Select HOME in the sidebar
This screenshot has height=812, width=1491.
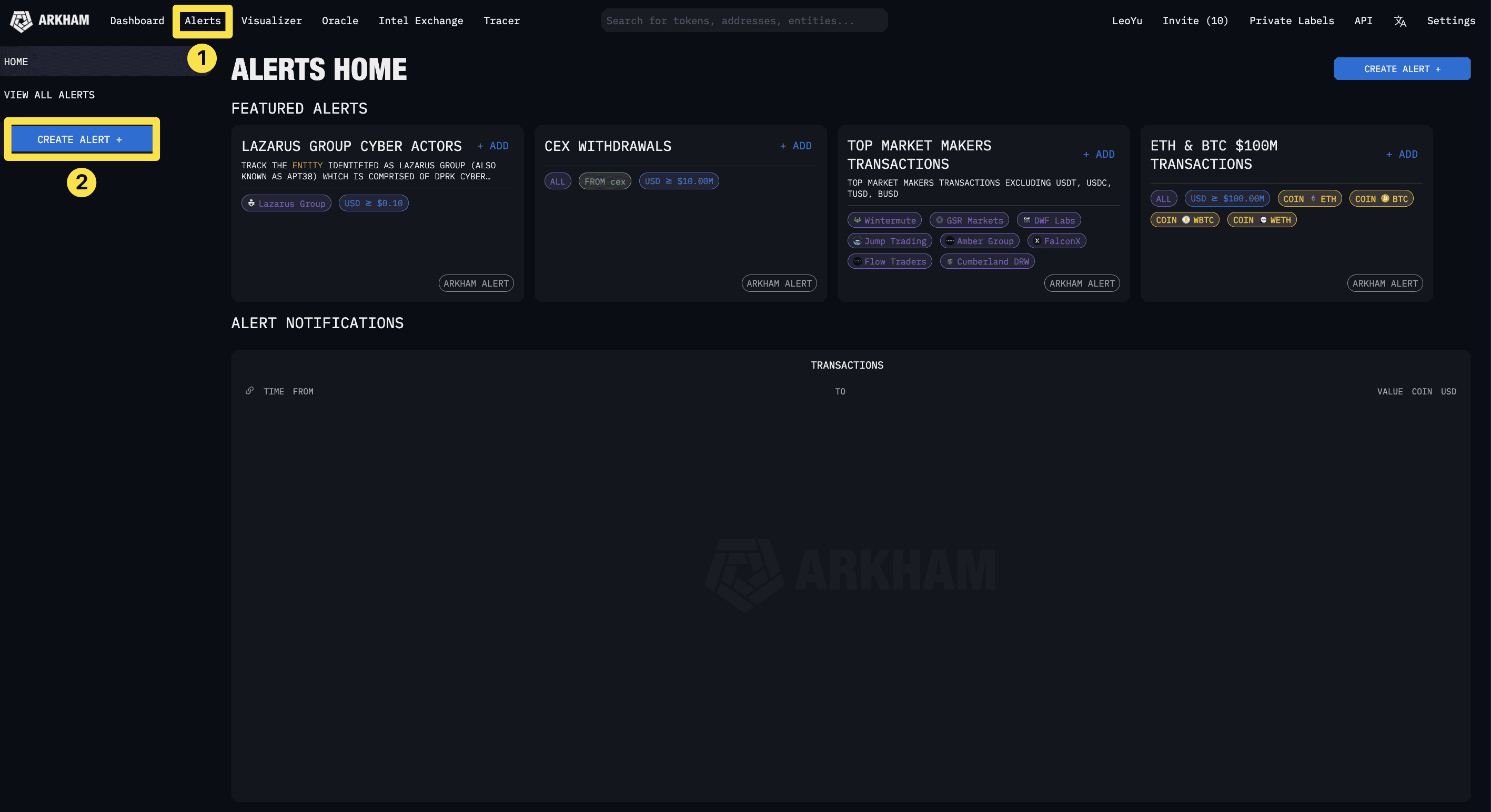tap(104, 62)
